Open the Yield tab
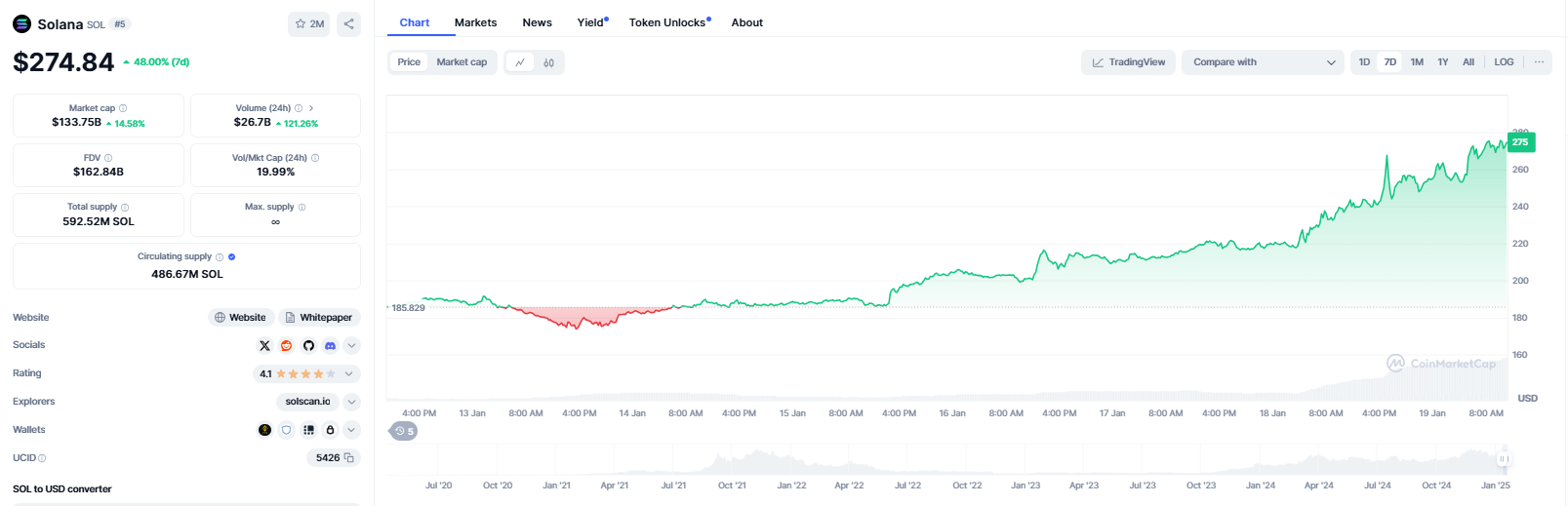This screenshot has width=1568, height=506. (x=592, y=22)
